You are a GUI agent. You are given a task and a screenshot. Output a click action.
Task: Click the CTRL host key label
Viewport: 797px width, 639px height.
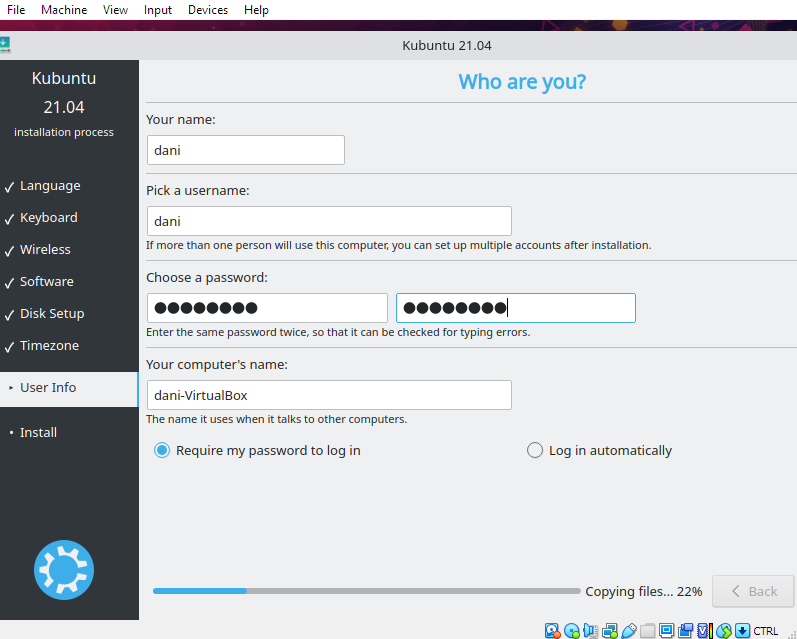(x=765, y=631)
